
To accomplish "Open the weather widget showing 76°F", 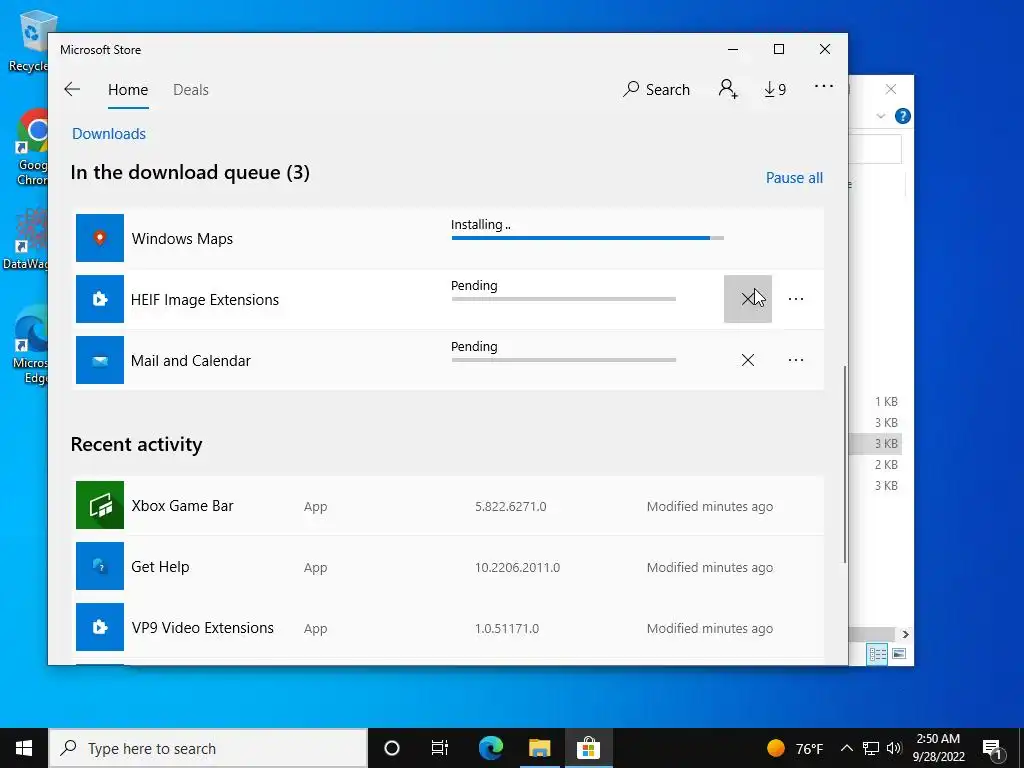I will tap(795, 748).
